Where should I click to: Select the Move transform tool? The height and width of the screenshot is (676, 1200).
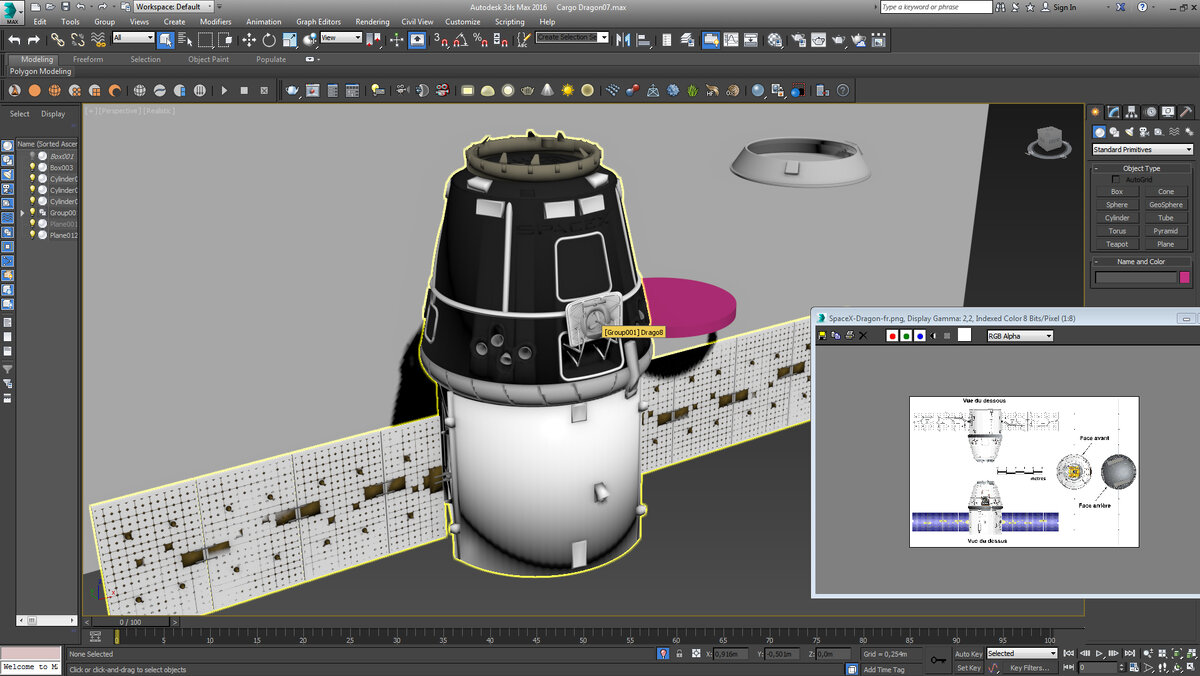click(248, 40)
